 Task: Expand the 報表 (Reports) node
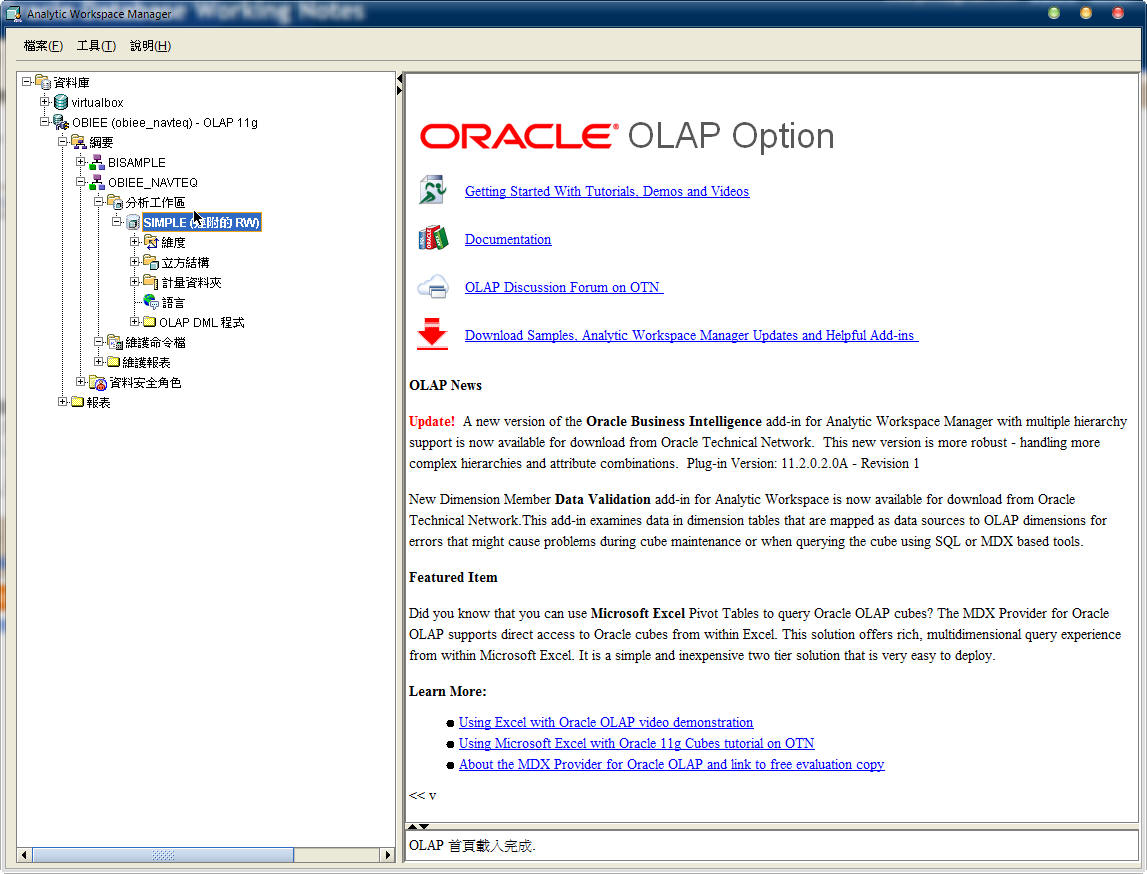[62, 401]
